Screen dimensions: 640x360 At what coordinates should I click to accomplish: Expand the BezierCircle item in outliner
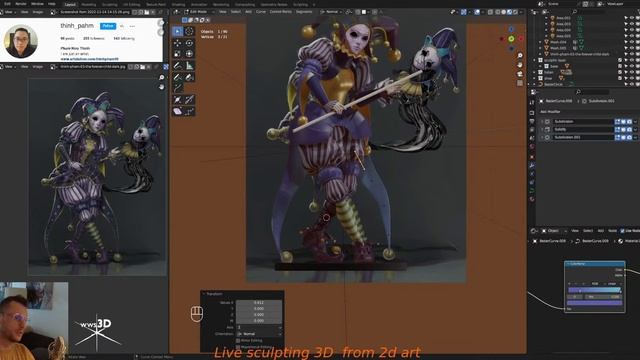click(x=534, y=84)
